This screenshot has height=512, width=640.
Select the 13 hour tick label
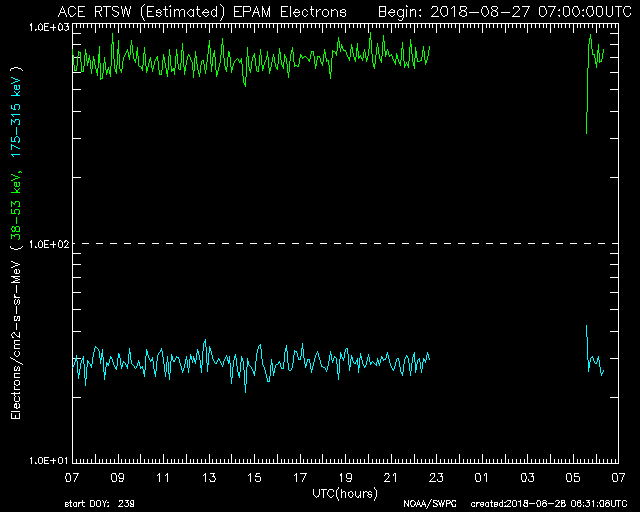[x=209, y=478]
